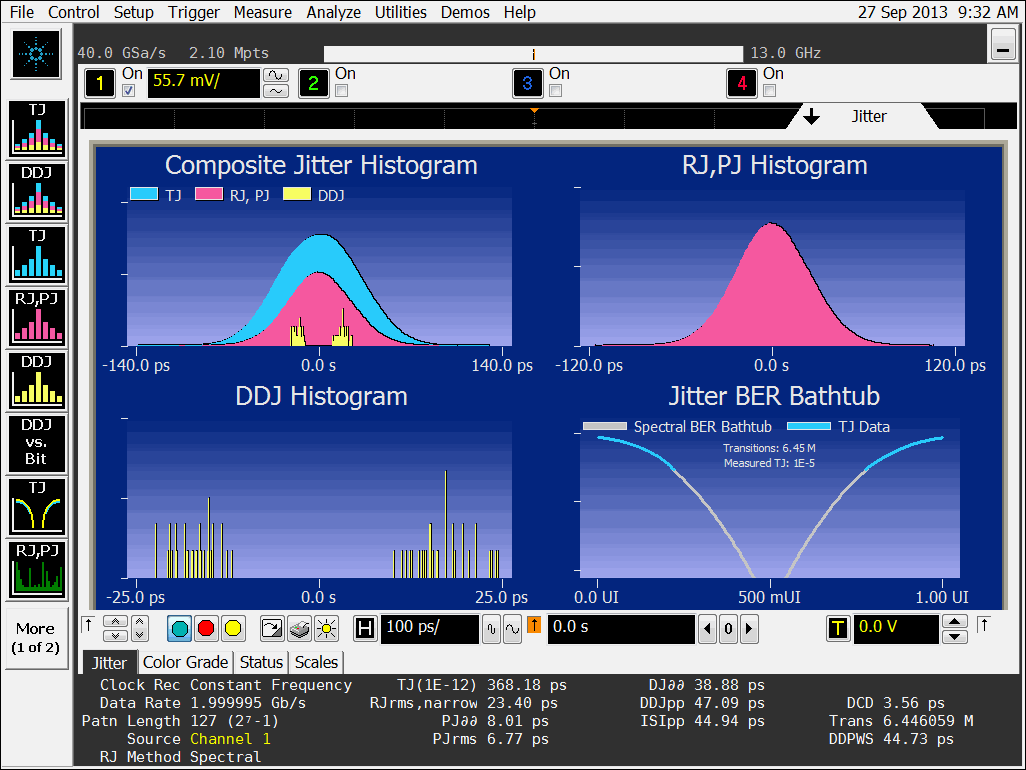Viewport: 1026px width, 770px height.
Task: Click the Jitter window dropdown arrow tab
Action: (811, 116)
